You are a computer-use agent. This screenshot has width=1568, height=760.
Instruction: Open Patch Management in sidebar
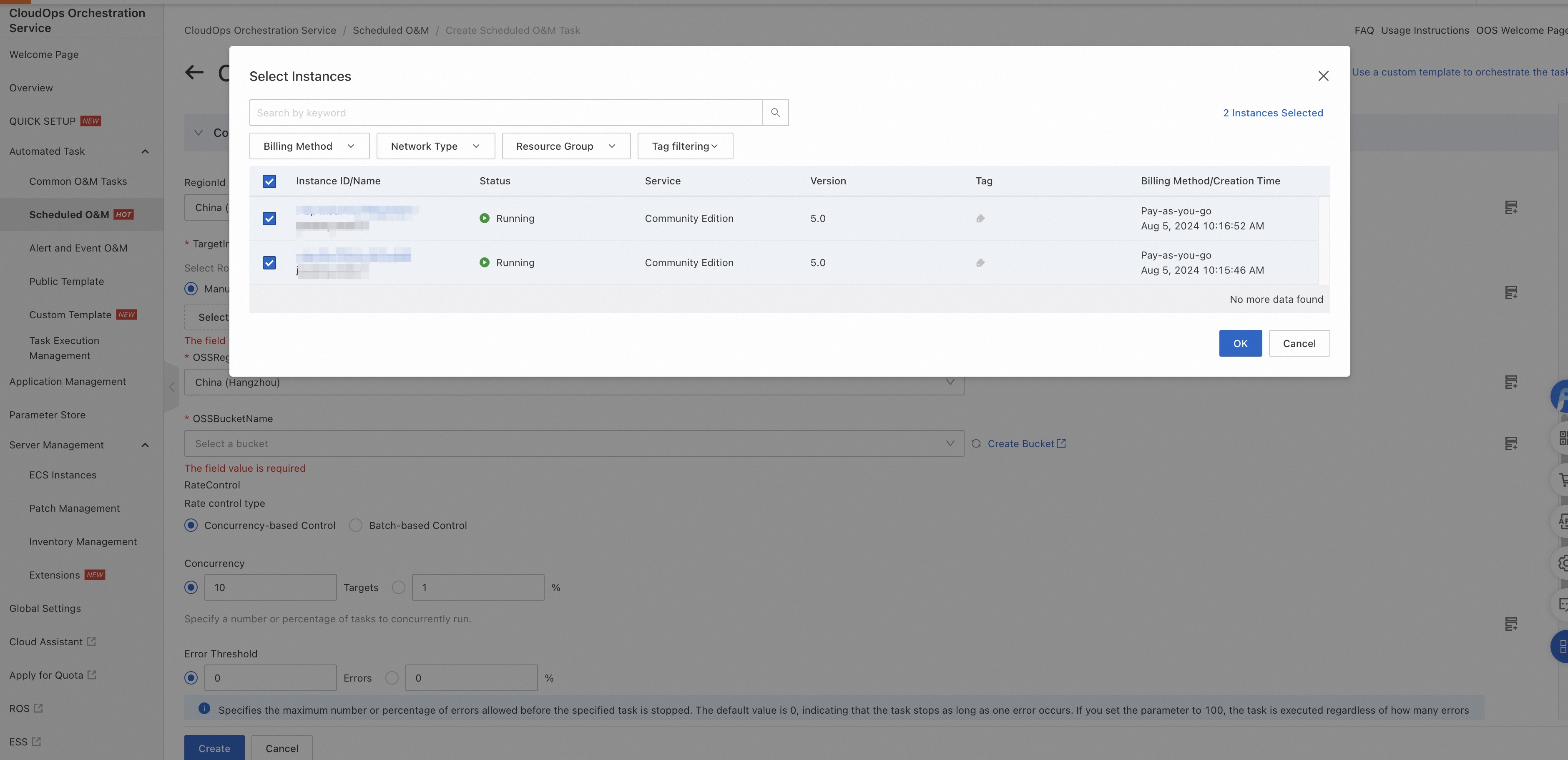(x=74, y=508)
